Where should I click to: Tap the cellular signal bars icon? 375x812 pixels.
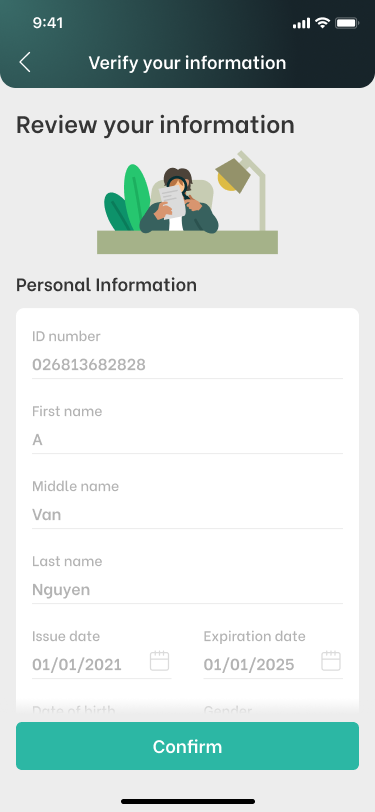[301, 23]
